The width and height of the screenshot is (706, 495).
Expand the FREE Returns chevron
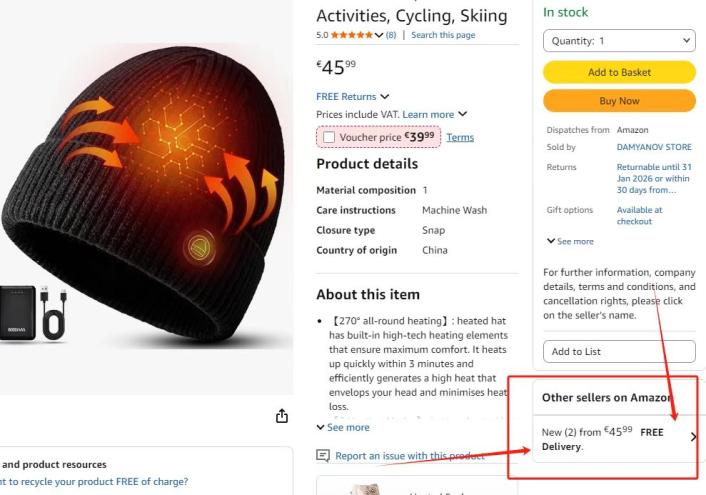385,97
